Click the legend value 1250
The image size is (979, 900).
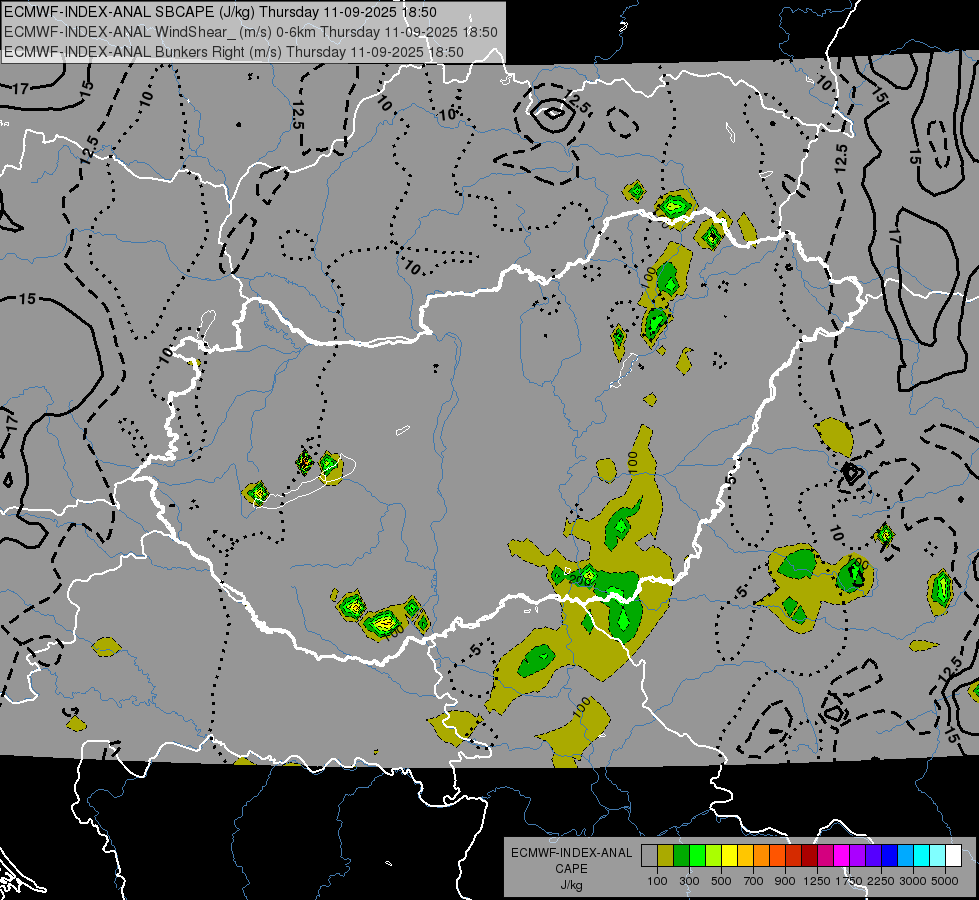click(x=817, y=881)
